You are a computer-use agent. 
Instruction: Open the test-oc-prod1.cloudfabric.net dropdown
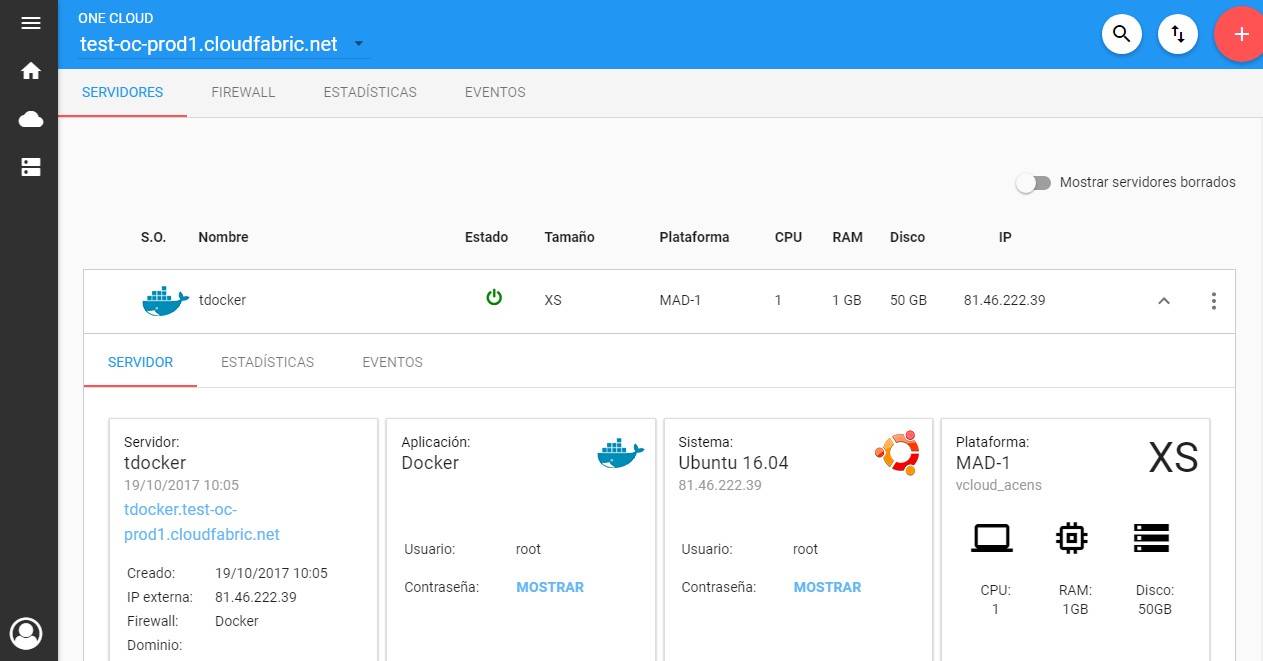pos(222,44)
